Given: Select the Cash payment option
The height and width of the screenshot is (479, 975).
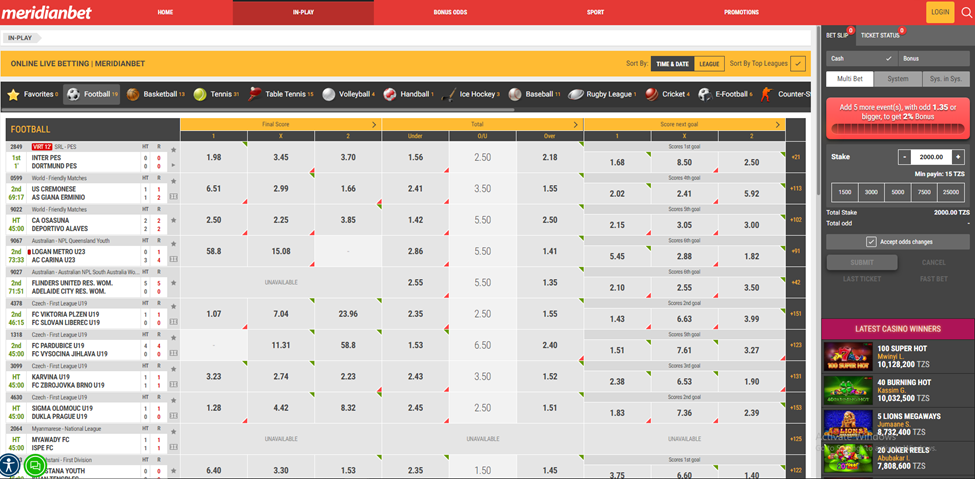Looking at the screenshot, I should 862,58.
